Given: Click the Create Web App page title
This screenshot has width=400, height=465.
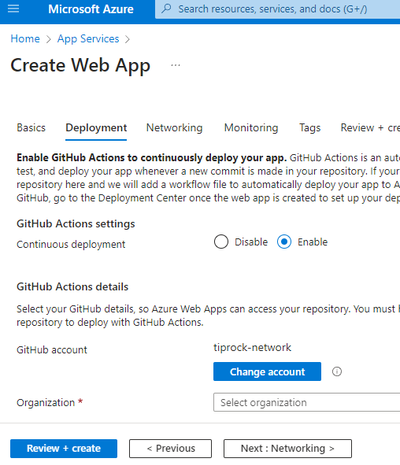Looking at the screenshot, I should (80, 65).
